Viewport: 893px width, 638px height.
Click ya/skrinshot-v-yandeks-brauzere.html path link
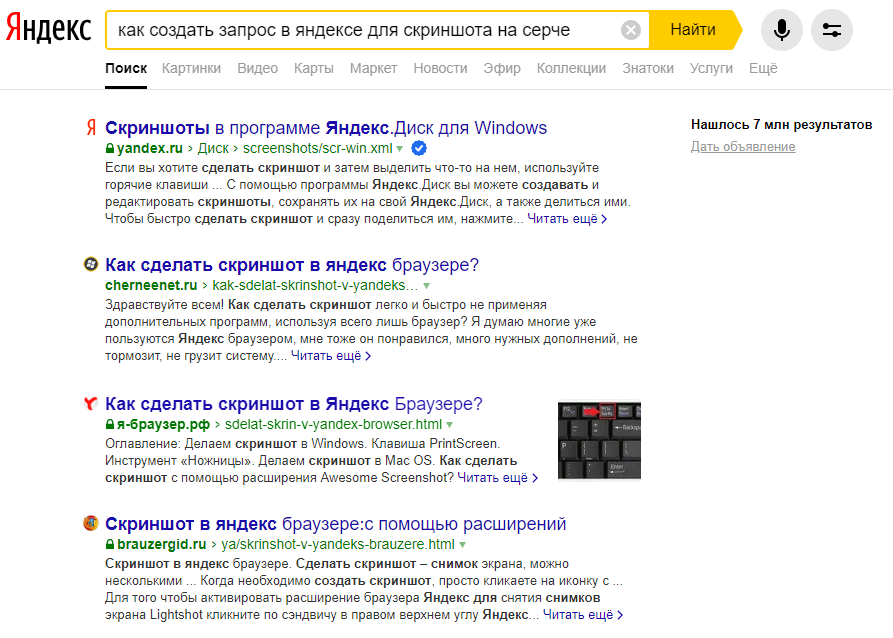pyautogui.click(x=338, y=544)
